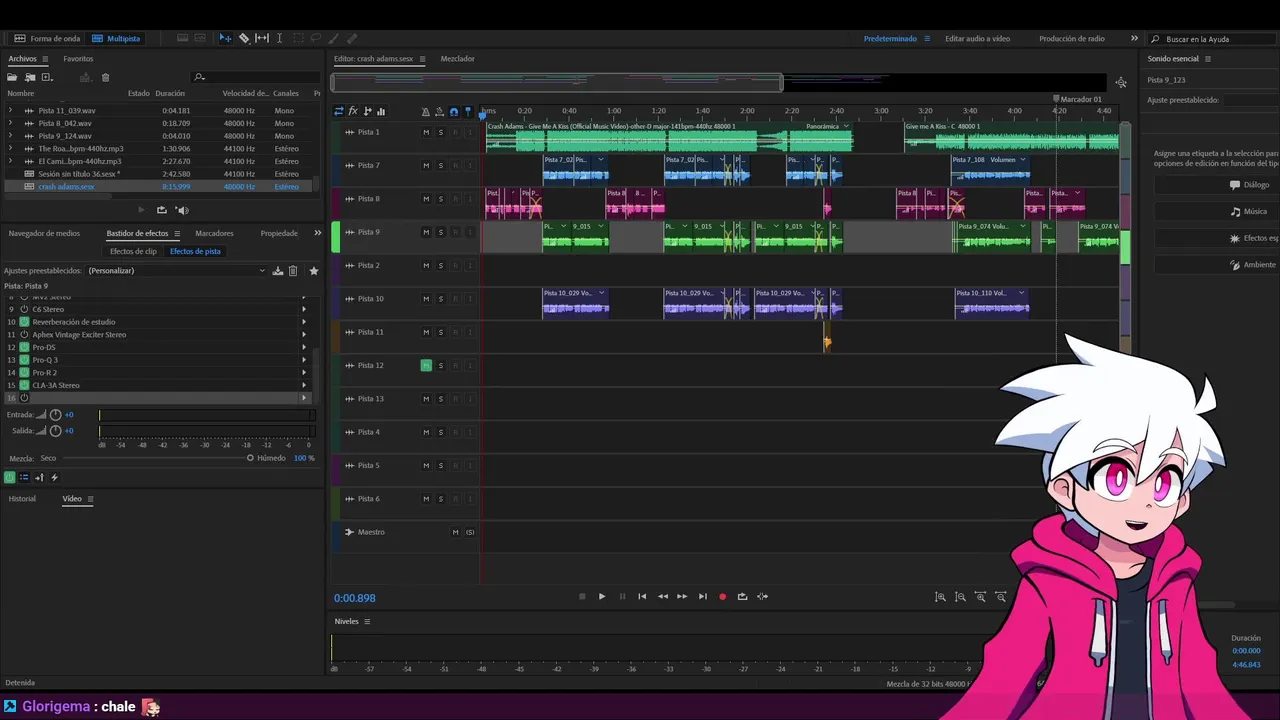This screenshot has width=1280, height=720.
Task: Show the sends view in track controls
Action: tap(367, 111)
